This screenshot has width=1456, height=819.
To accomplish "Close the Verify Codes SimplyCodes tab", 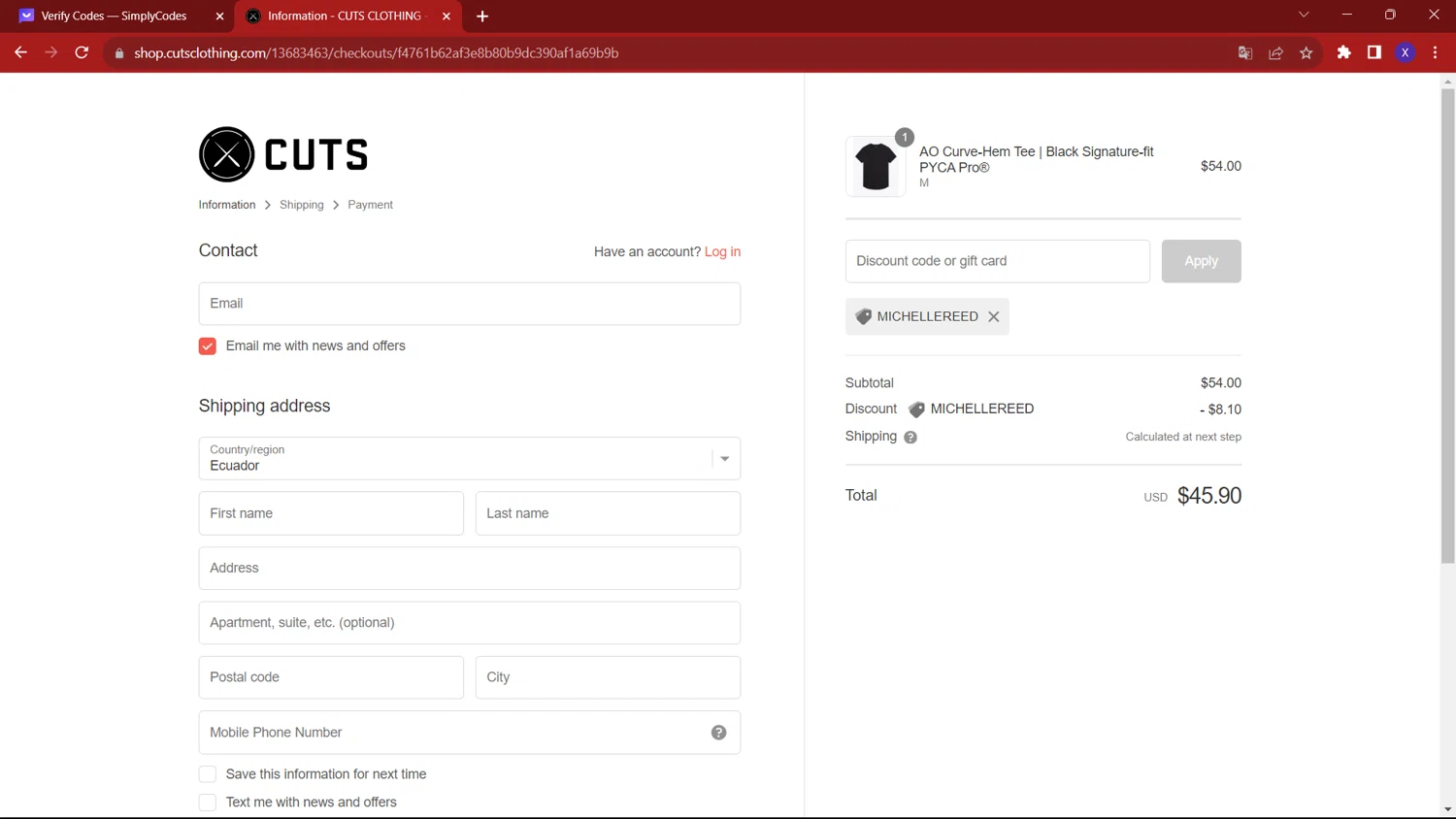I will pos(219,16).
